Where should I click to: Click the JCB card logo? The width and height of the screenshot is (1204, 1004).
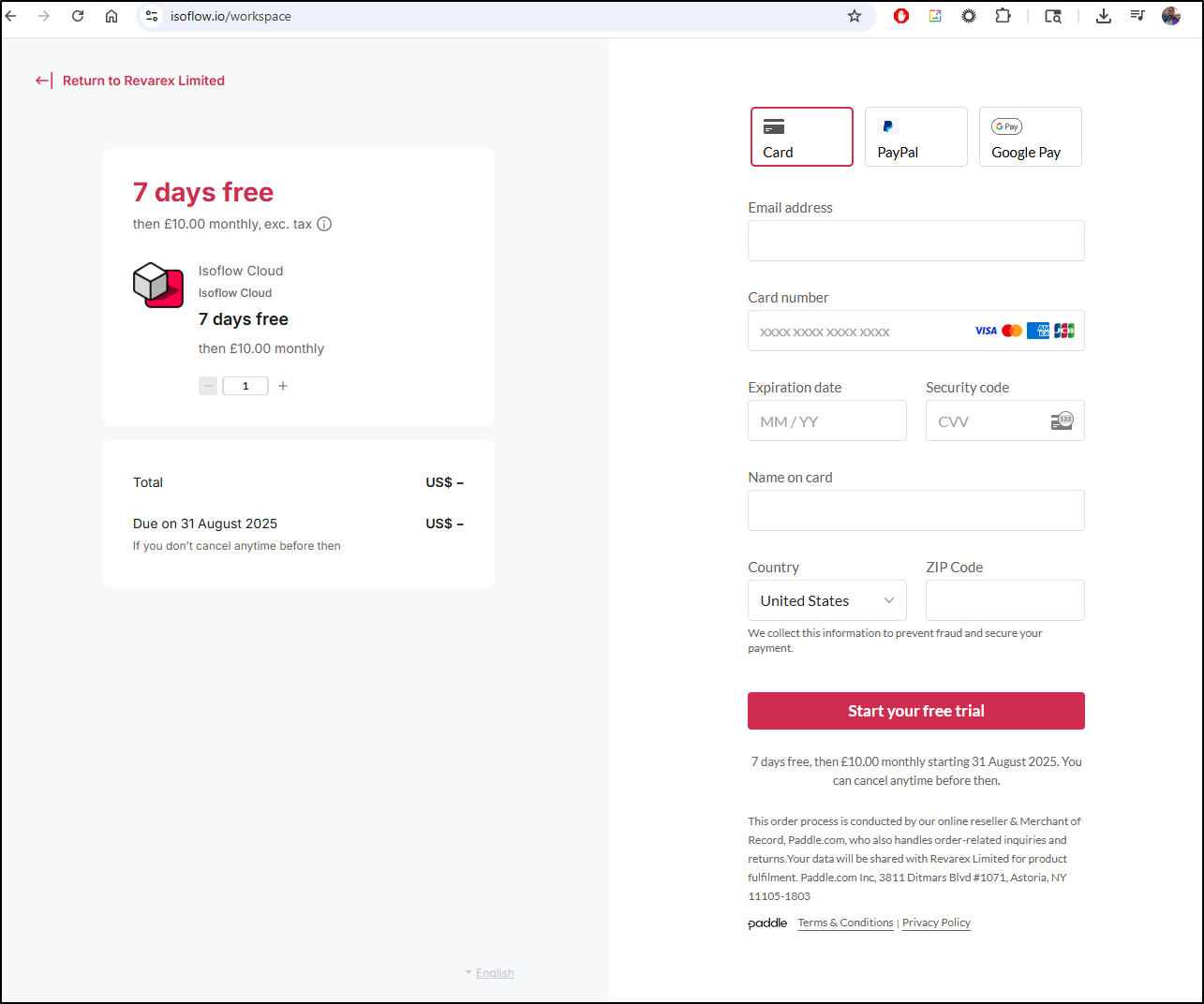1064,331
